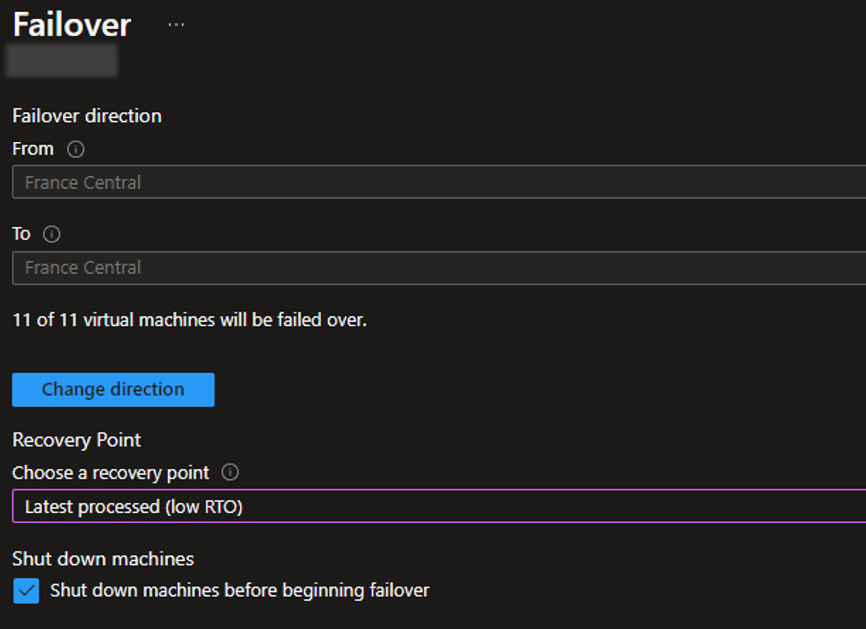Click the 'Shut down machines' section heading
Image resolution: width=866 pixels, height=629 pixels.
103,559
